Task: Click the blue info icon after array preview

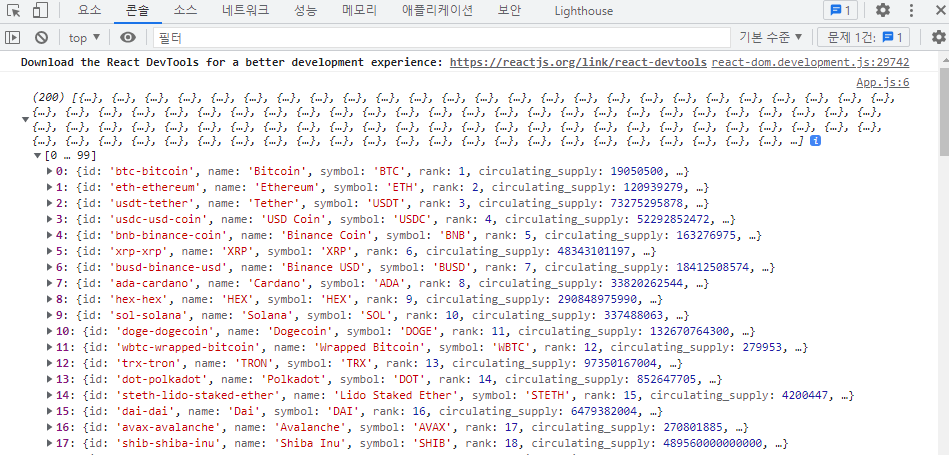Action: point(815,140)
